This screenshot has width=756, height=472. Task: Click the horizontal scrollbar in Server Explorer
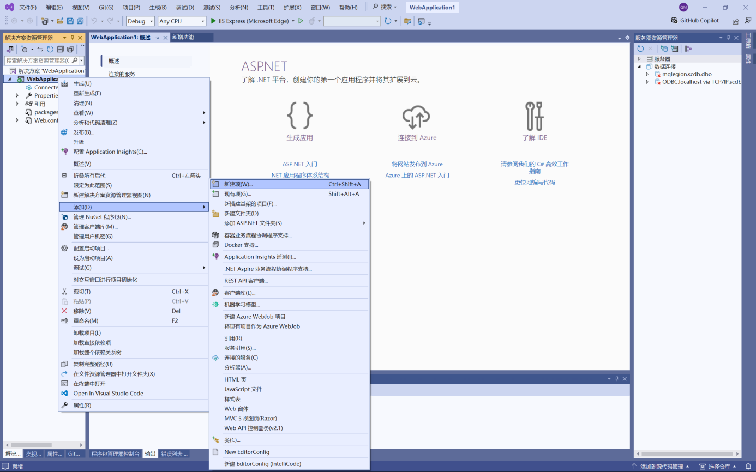[687, 454]
